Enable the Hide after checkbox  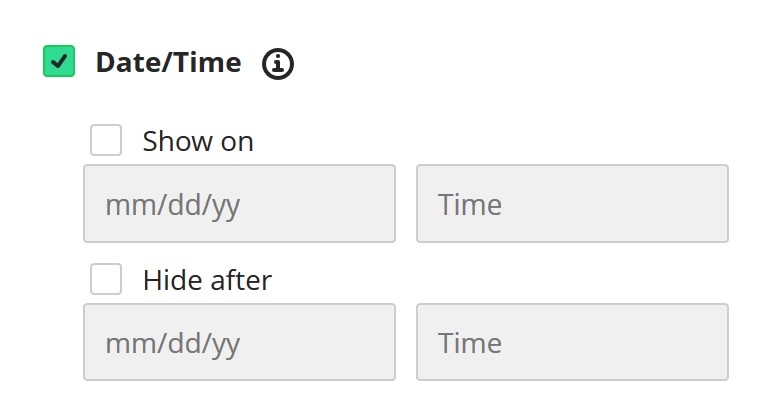click(106, 279)
